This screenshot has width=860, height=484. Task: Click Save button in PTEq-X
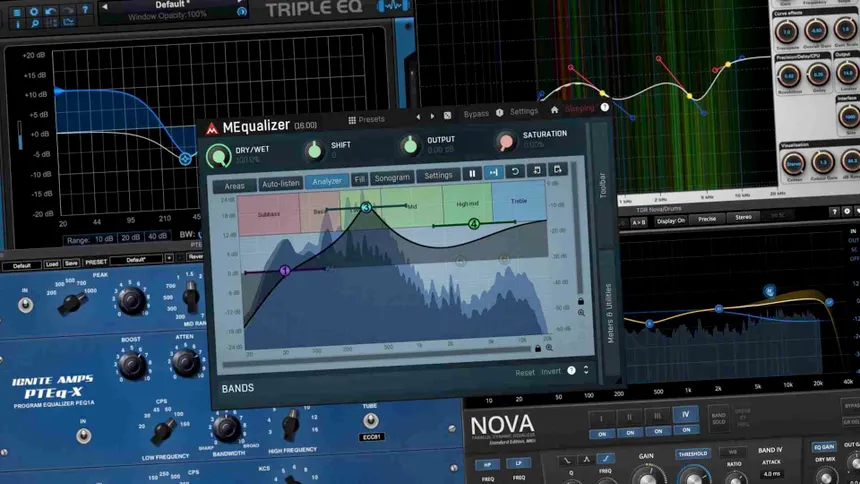71,264
